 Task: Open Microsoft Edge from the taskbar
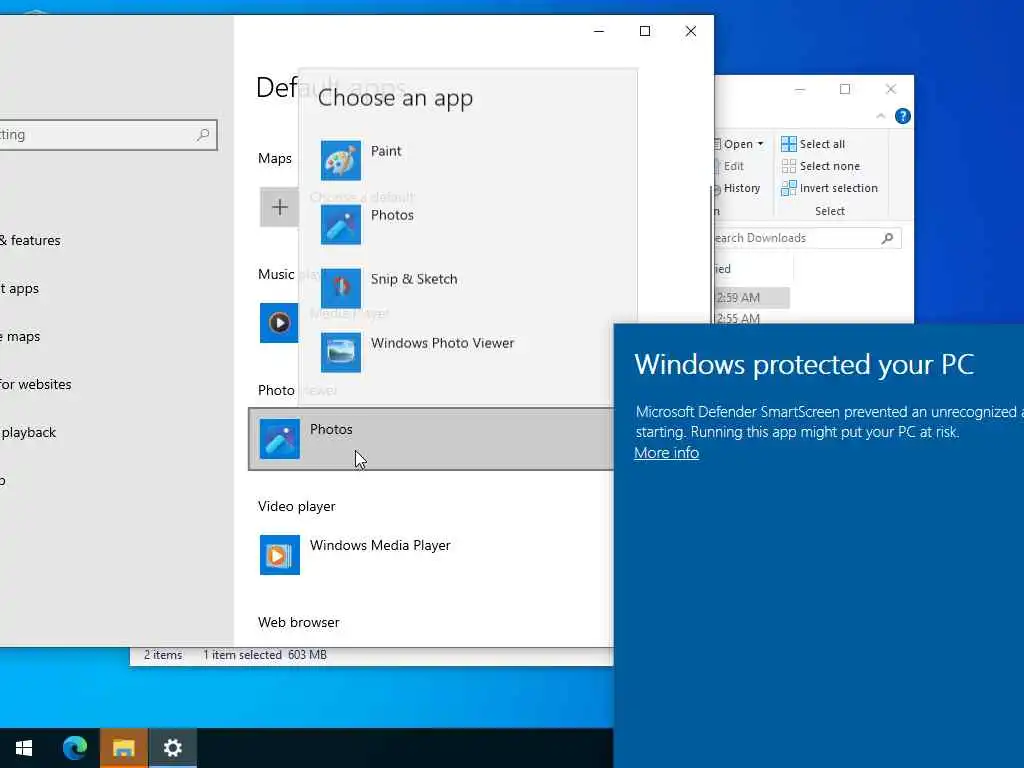74,748
